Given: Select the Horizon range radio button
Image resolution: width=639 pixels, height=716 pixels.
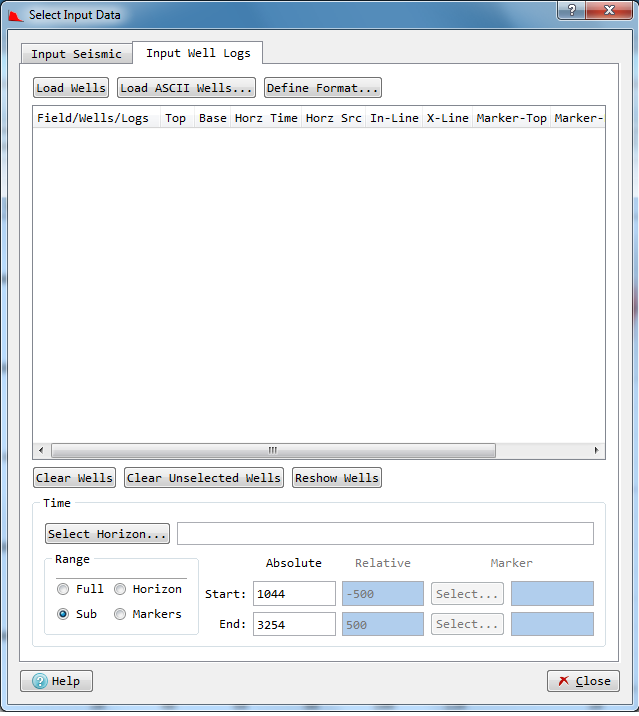Looking at the screenshot, I should pyautogui.click(x=120, y=589).
